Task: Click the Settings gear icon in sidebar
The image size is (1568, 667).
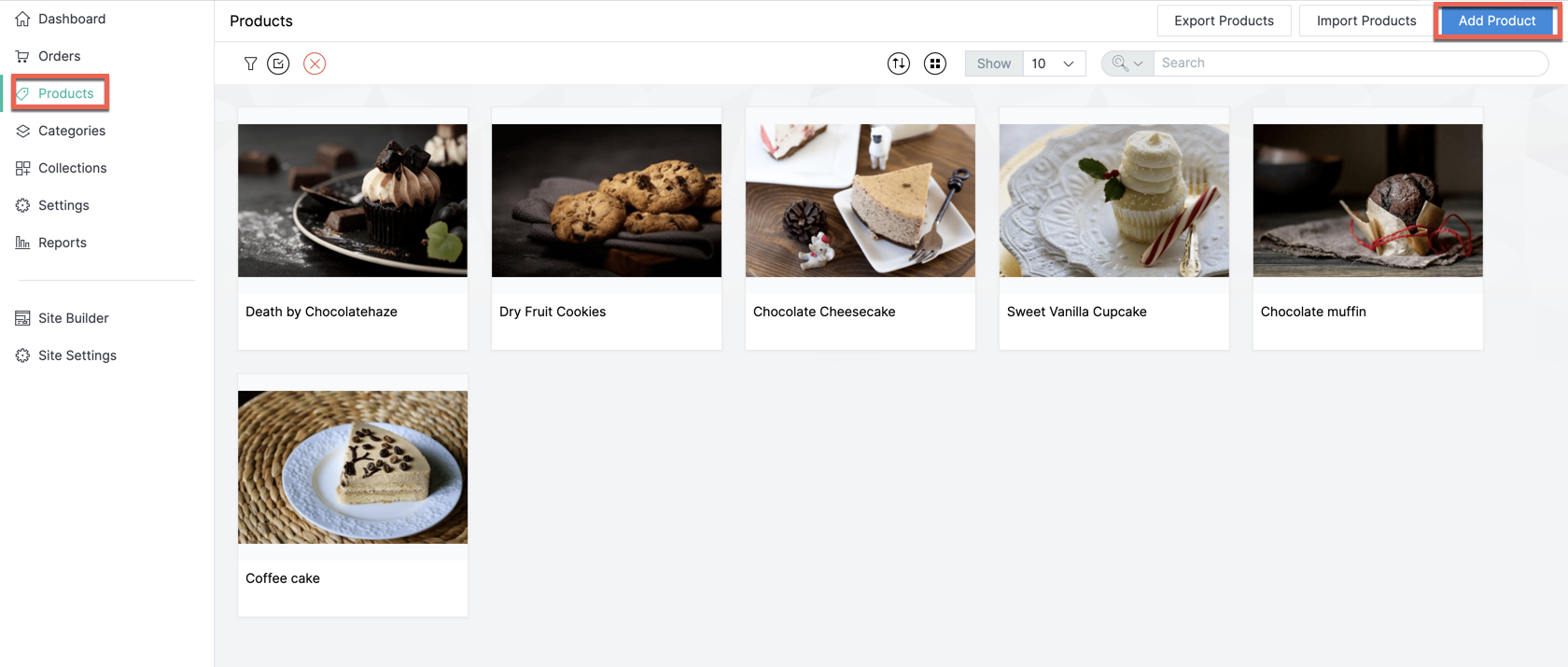Action: click(x=22, y=205)
